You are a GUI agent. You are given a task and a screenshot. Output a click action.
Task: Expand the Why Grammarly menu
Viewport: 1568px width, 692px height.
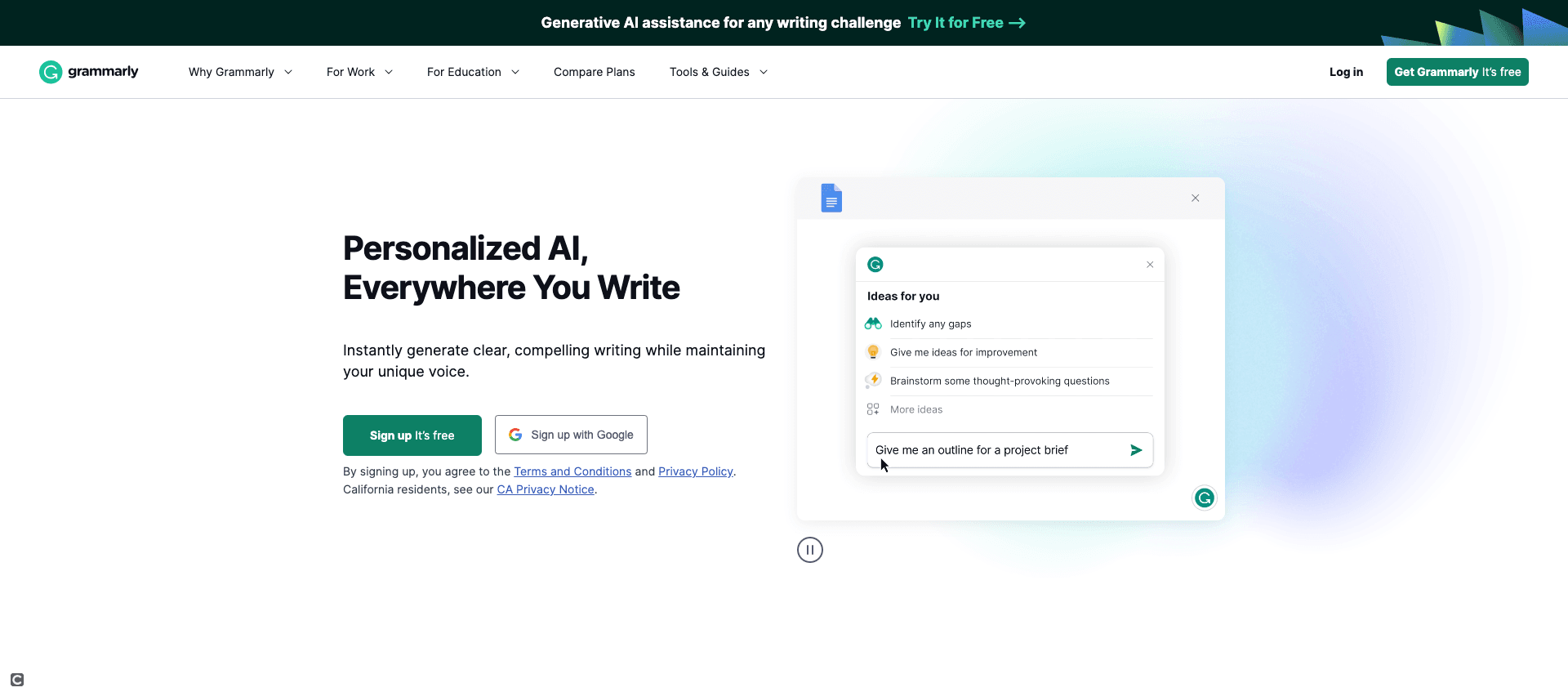tap(240, 72)
